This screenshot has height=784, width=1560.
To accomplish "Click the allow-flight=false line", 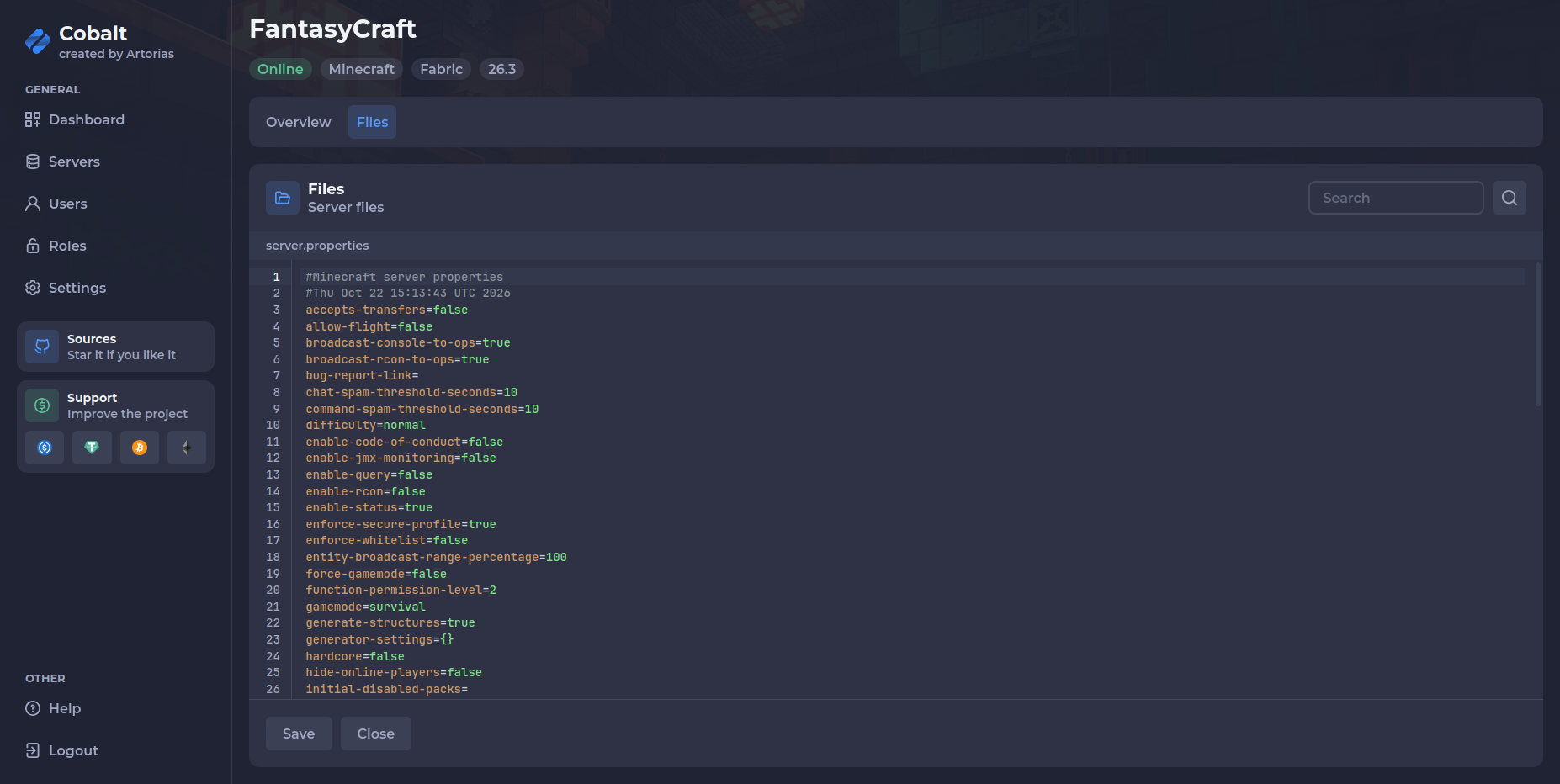I will (x=369, y=326).
